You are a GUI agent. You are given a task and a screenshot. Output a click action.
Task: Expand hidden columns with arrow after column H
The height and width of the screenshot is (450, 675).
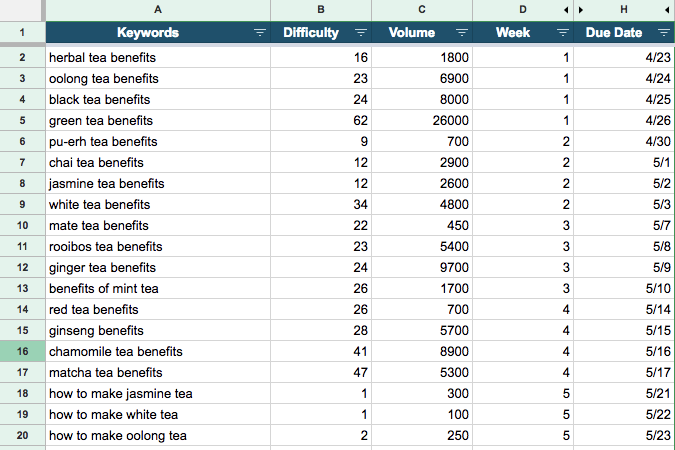(667, 10)
